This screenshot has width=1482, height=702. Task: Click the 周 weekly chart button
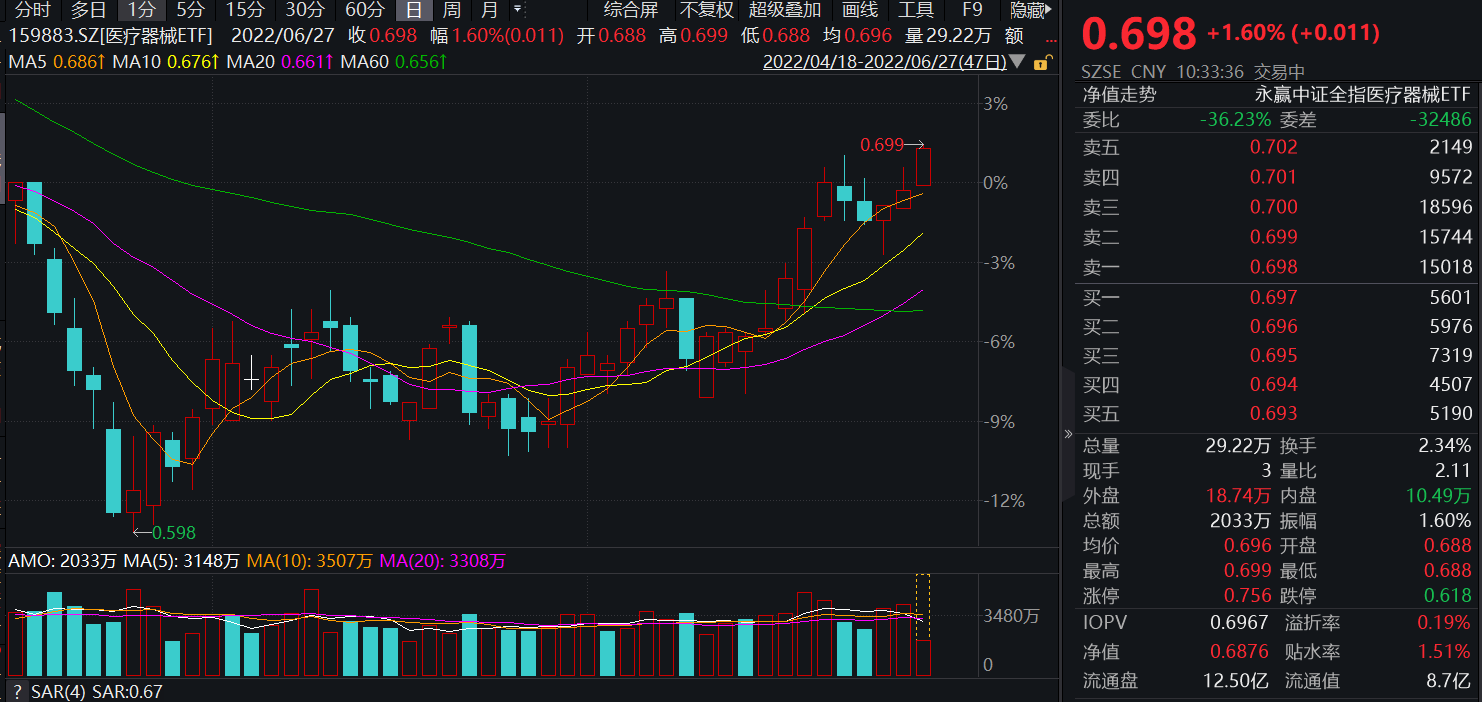coord(453,12)
